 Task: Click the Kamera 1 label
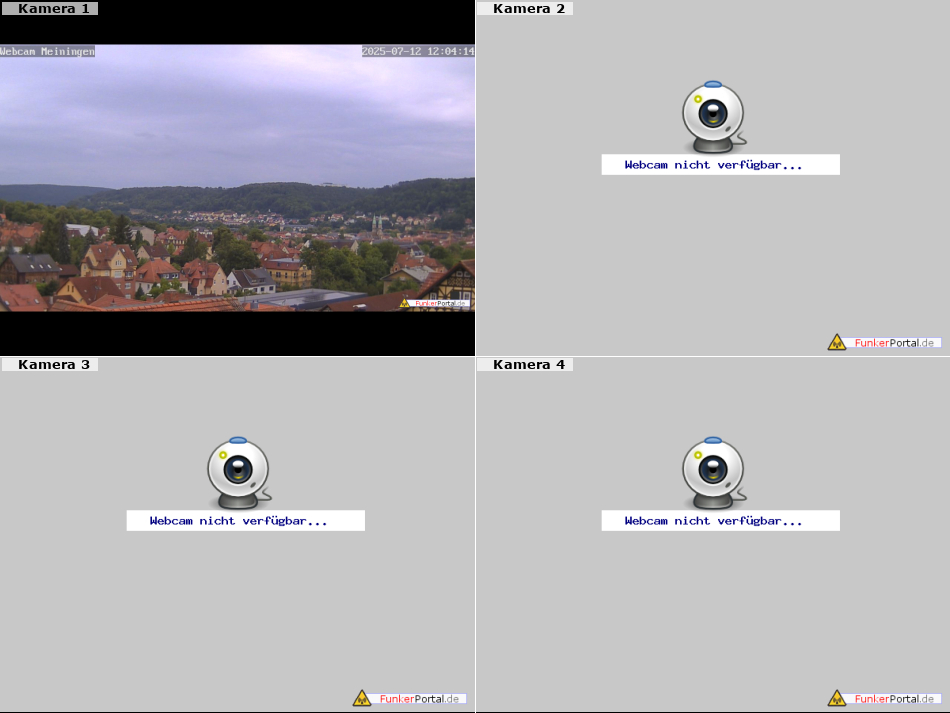[x=50, y=8]
